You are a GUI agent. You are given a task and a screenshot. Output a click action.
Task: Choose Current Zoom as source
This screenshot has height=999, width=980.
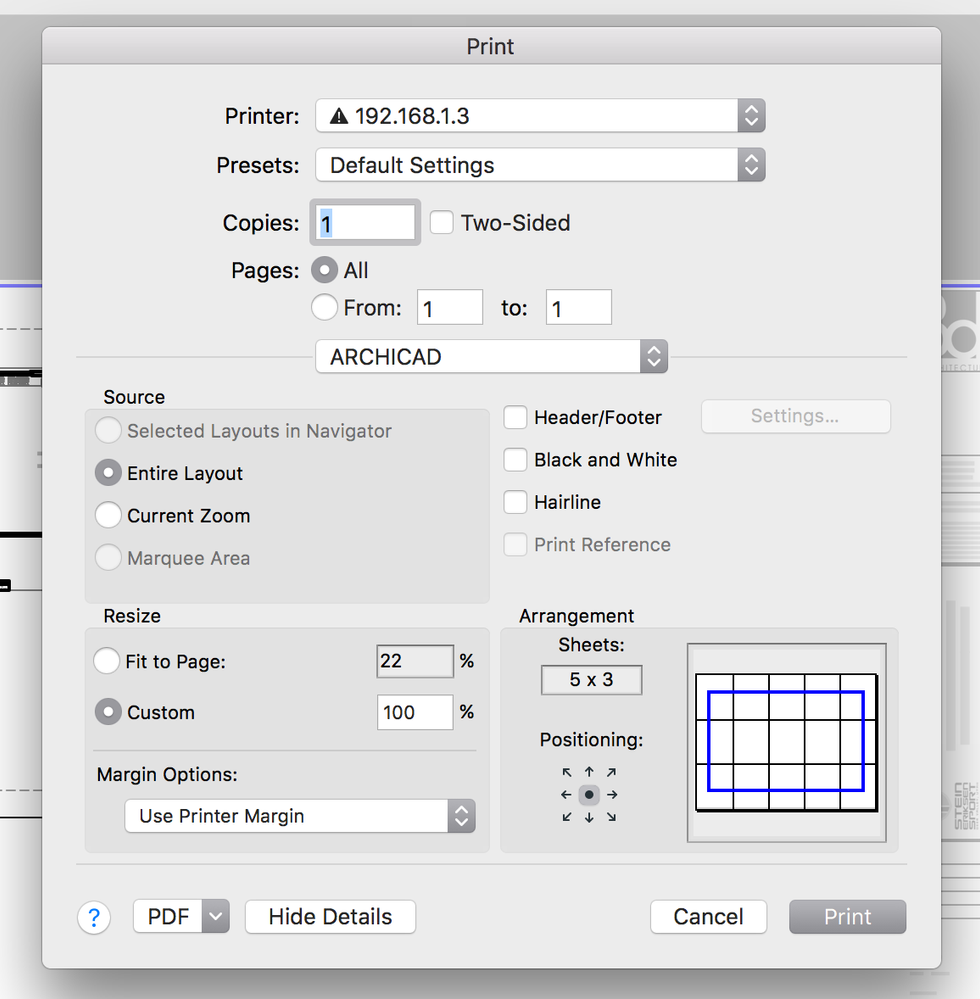[108, 516]
